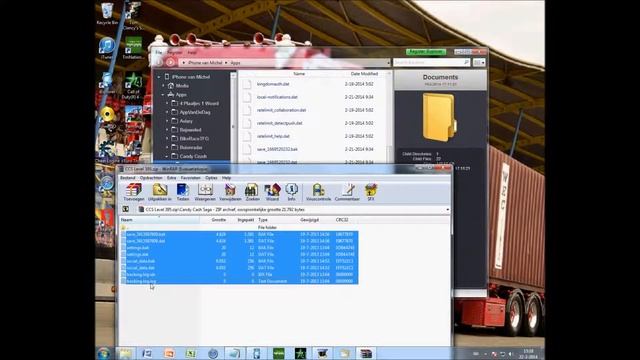Click the Verwijderen (delete) icon in WinRAR

click(230, 192)
